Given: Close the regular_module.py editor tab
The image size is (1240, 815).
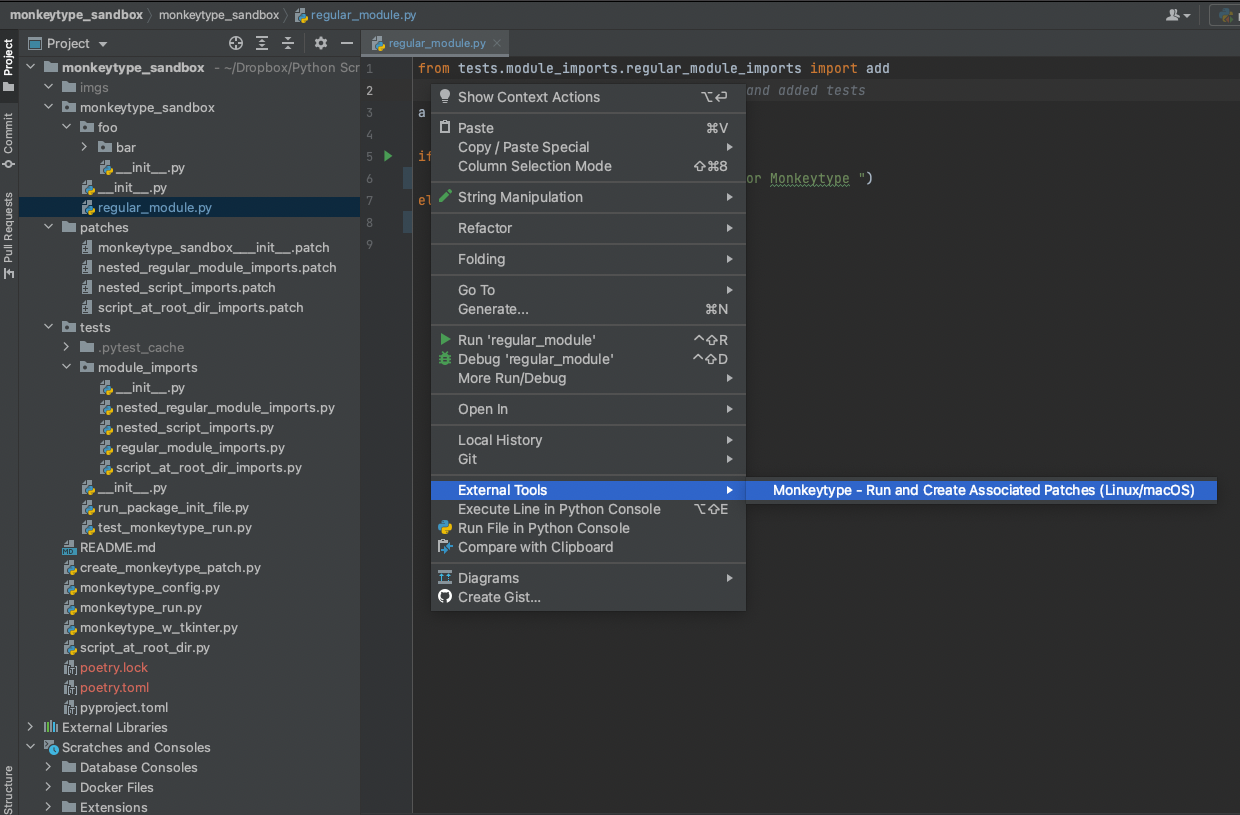Looking at the screenshot, I should 498,43.
